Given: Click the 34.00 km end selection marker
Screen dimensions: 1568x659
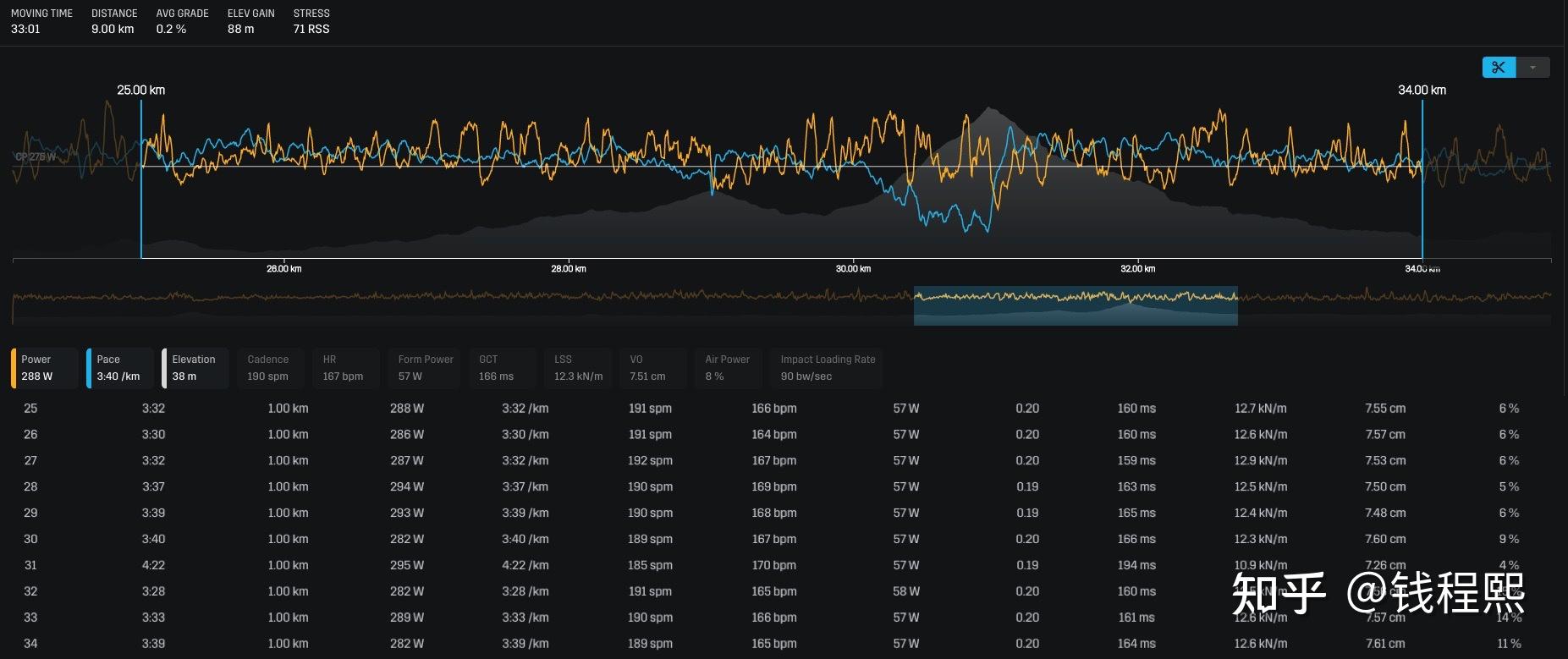Looking at the screenshot, I should coord(1422,90).
